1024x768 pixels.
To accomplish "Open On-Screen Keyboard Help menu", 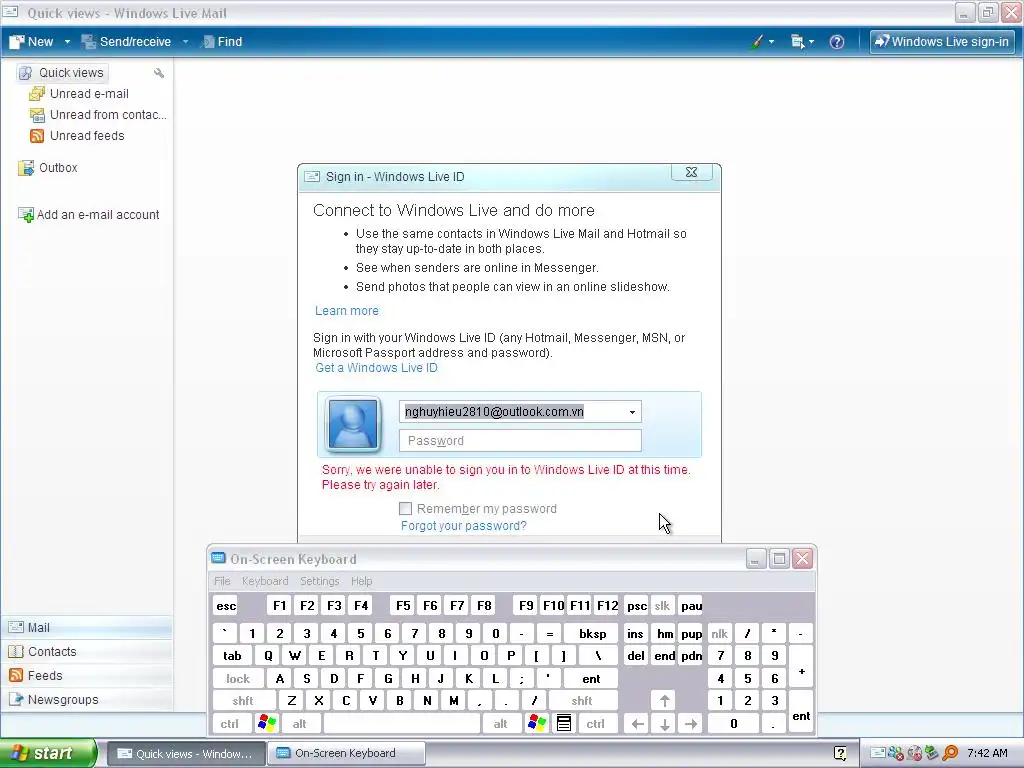I will coord(361,581).
